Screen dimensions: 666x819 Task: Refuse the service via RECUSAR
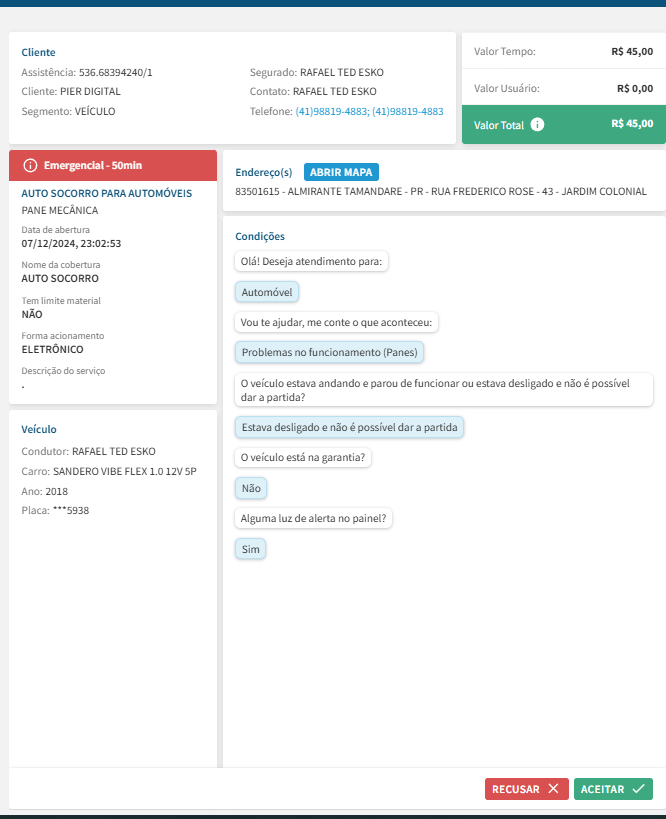pos(527,789)
